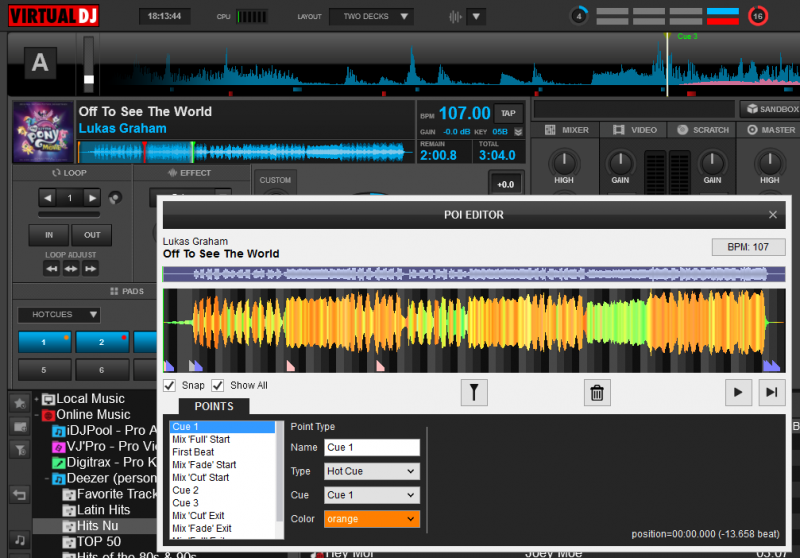Image resolution: width=800 pixels, height=558 pixels.
Task: Click the add point marker icon
Action: [x=474, y=392]
